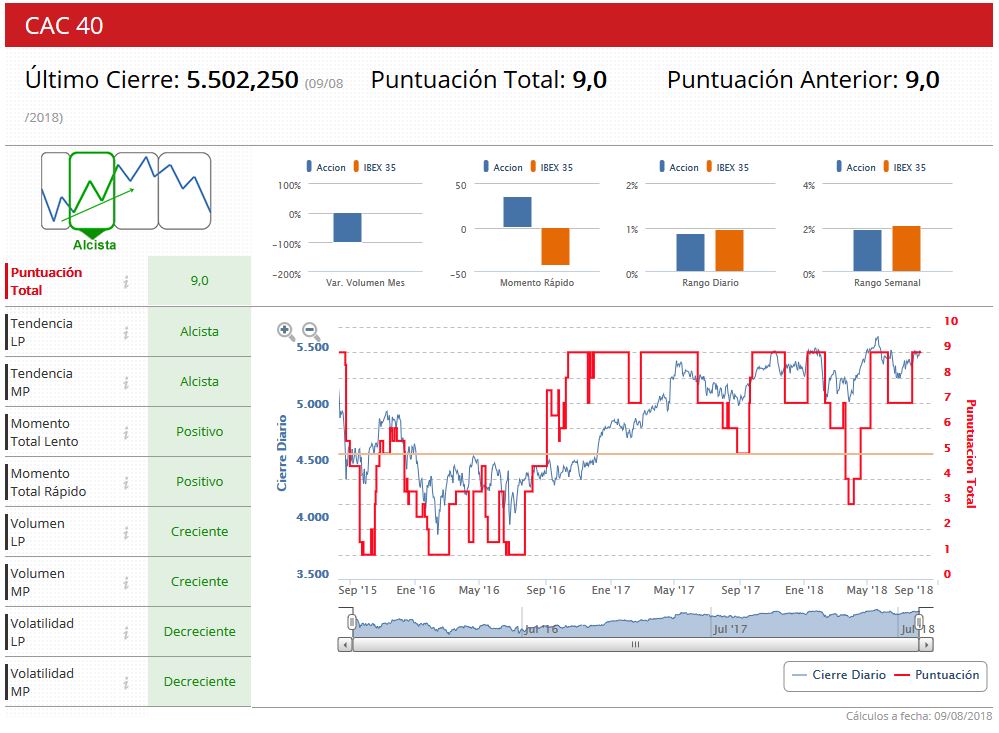This screenshot has height=733, width=999.
Task: Click the Puntuación Total 9,0 header value
Action: [589, 80]
